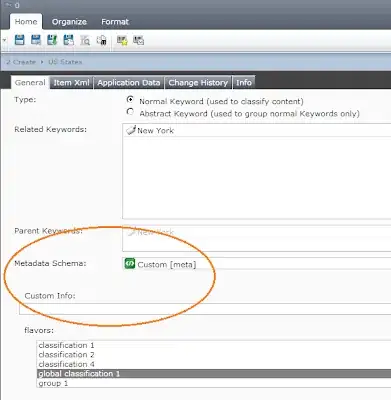Screen dimensions: 391x400
Task: Switch to the Format ribbon tab
Action: (115, 22)
